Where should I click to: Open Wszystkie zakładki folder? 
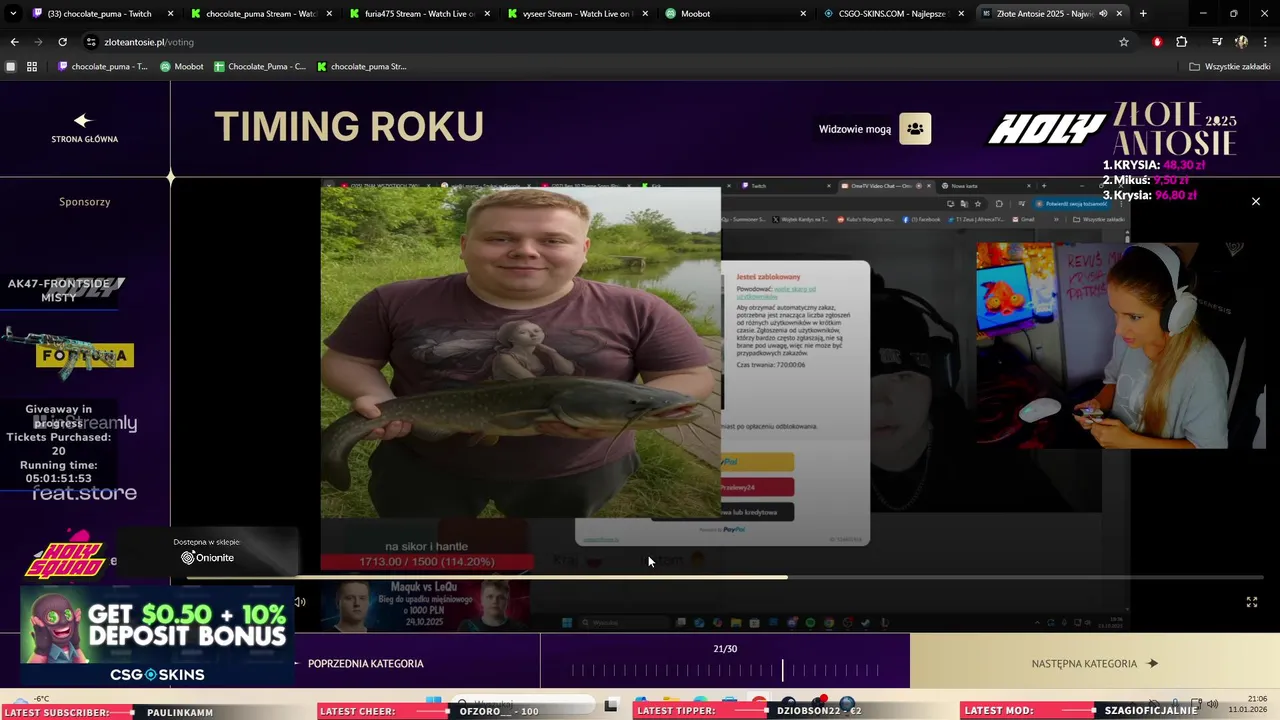coord(1230,67)
